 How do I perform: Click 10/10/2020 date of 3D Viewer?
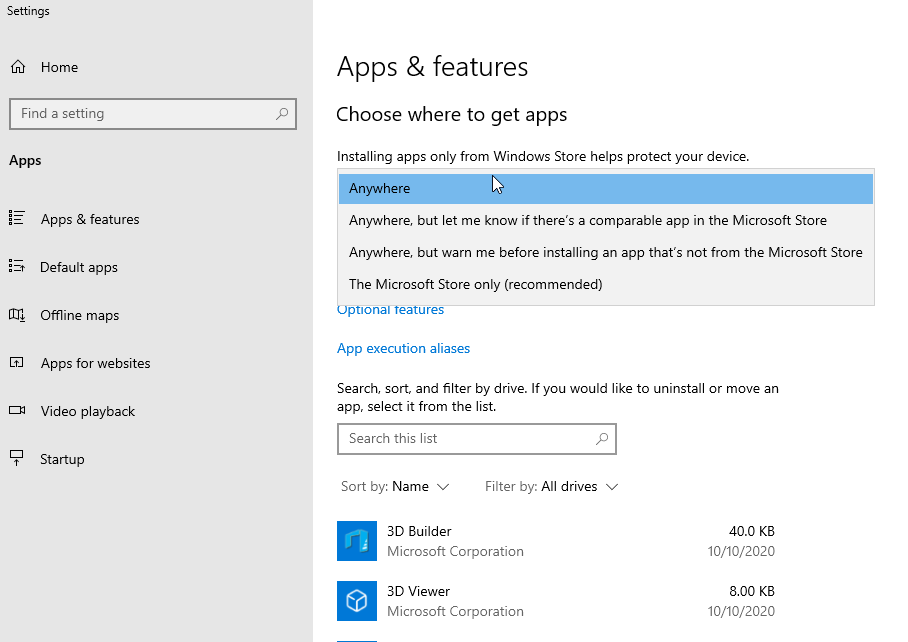[x=741, y=612]
